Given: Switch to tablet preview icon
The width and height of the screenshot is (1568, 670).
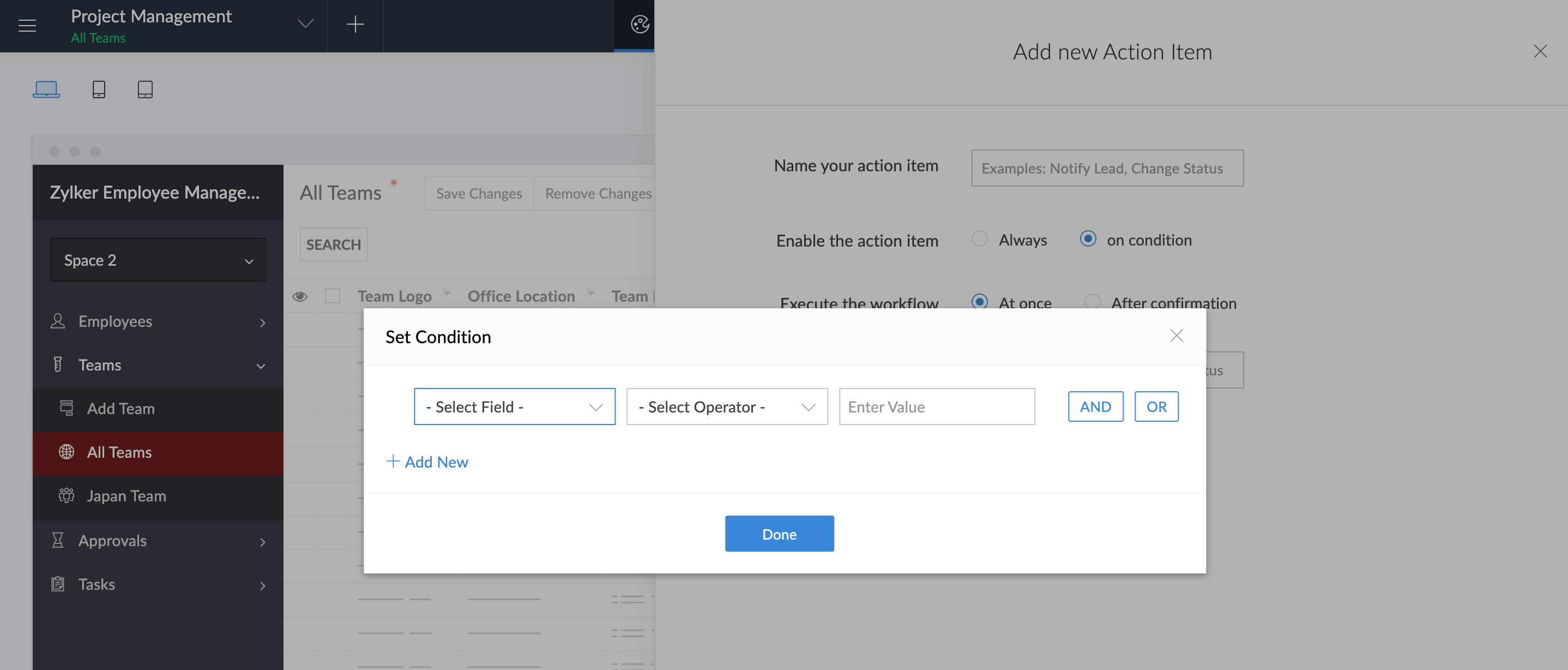Looking at the screenshot, I should pos(145,89).
